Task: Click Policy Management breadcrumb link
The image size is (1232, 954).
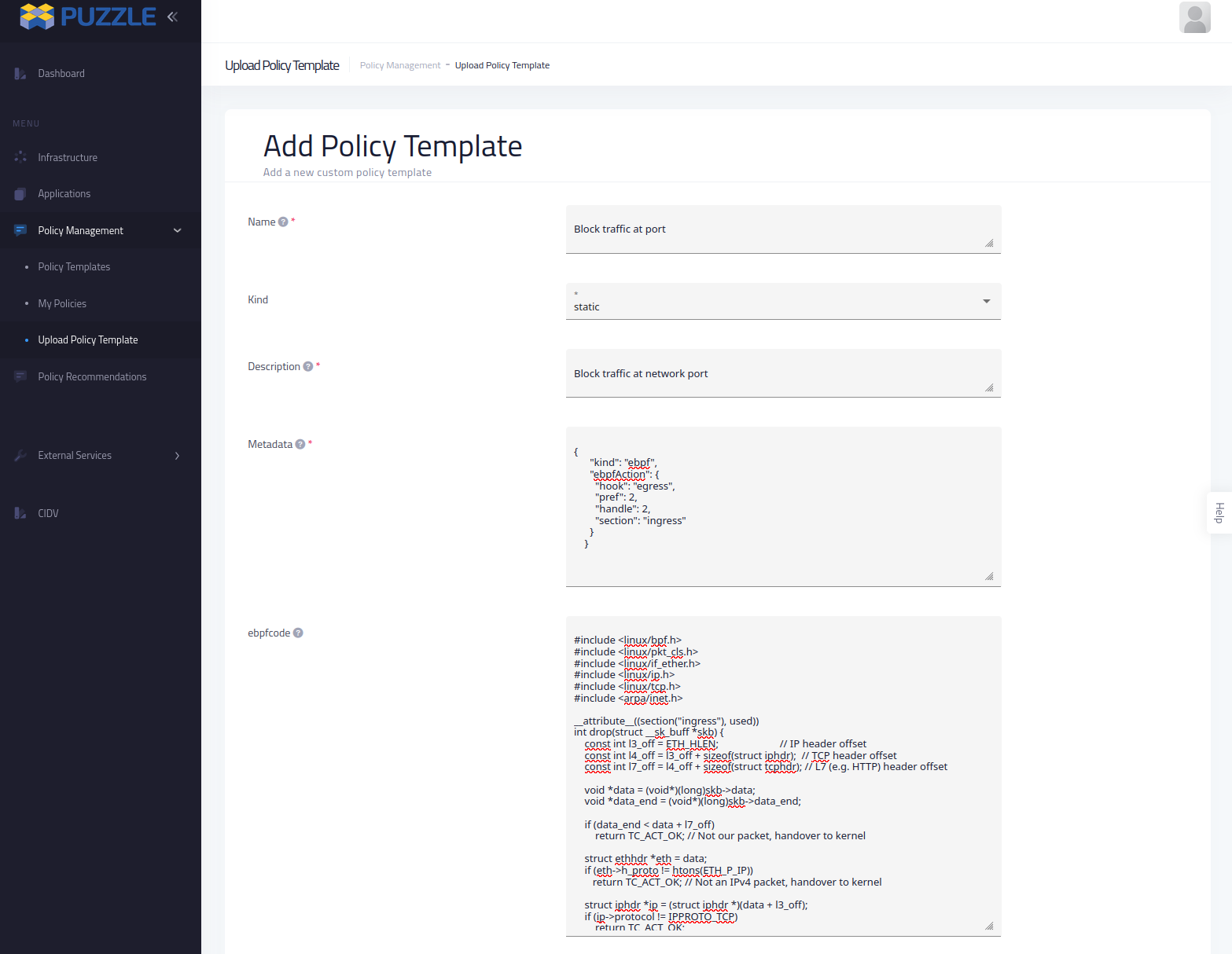Action: 400,65
